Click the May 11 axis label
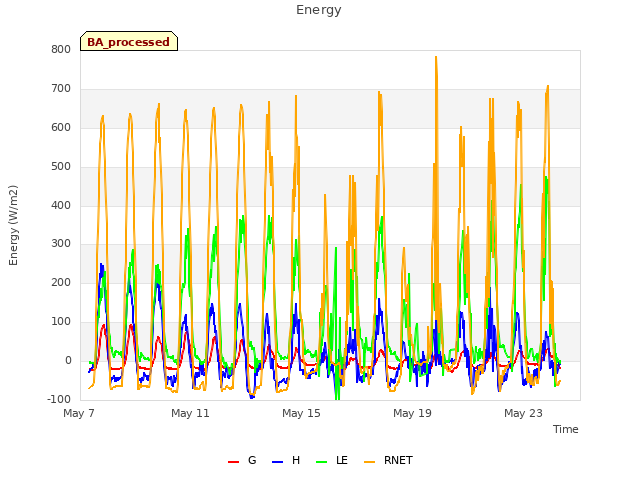The height and width of the screenshot is (480, 640). 190,413
